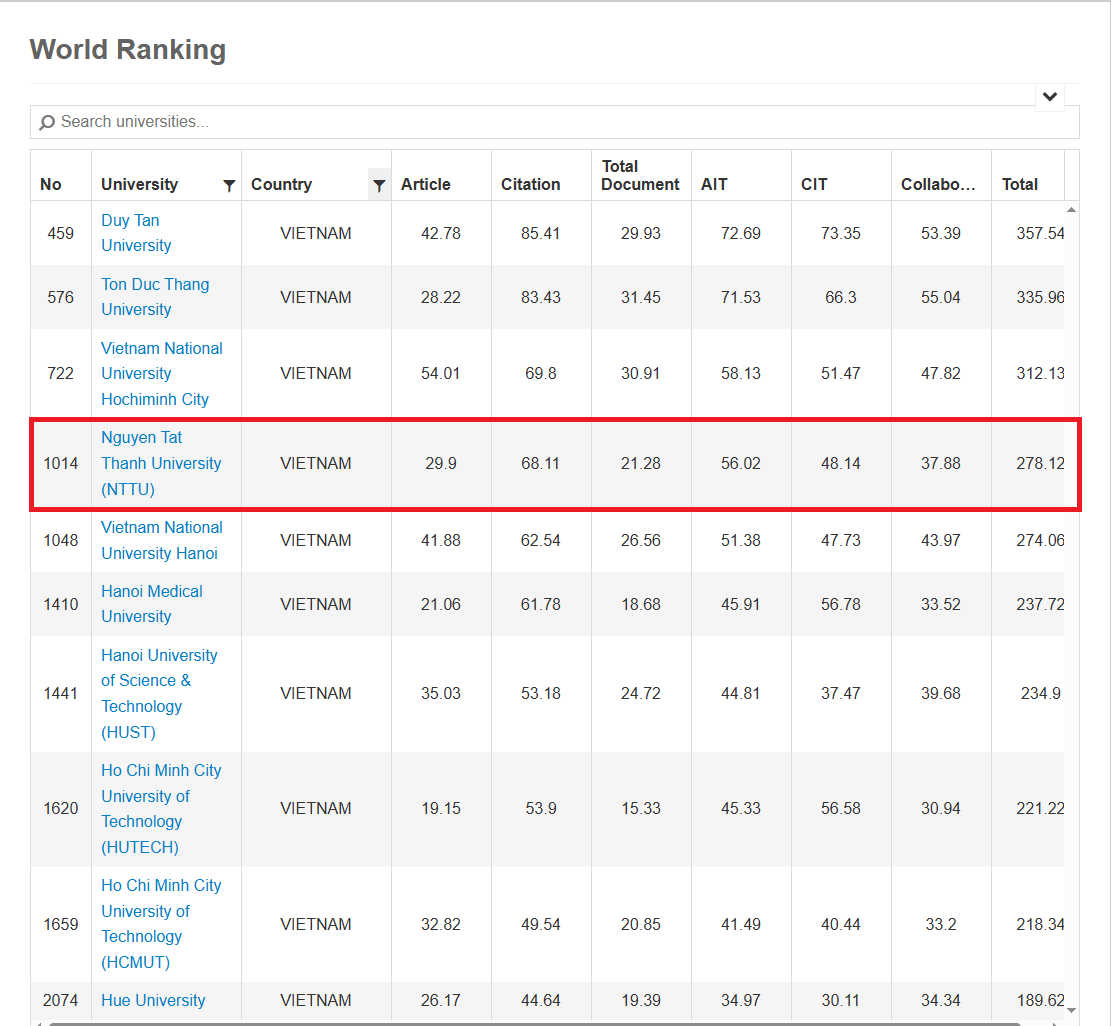Image resolution: width=1111 pixels, height=1026 pixels.
Task: Click the Country column header label
Action: pyautogui.click(x=281, y=184)
